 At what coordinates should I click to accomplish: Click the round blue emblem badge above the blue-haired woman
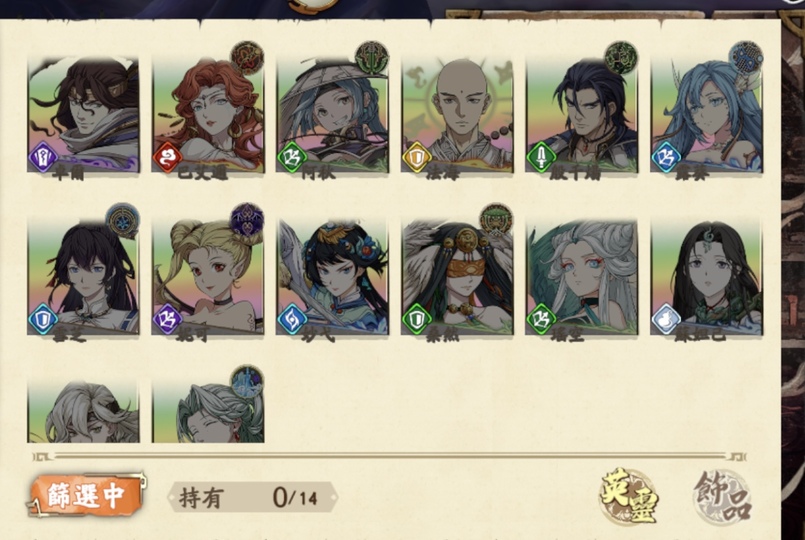click(x=746, y=59)
